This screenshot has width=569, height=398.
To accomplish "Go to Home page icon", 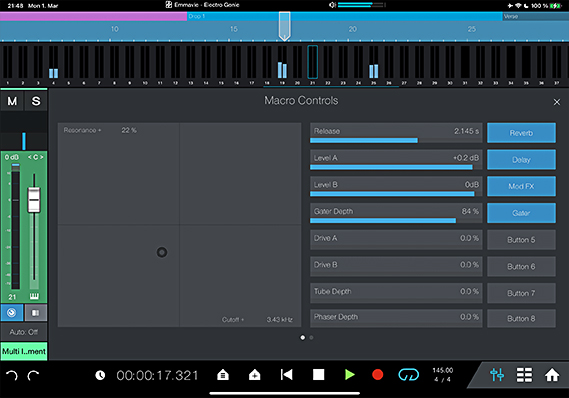I will click(552, 375).
